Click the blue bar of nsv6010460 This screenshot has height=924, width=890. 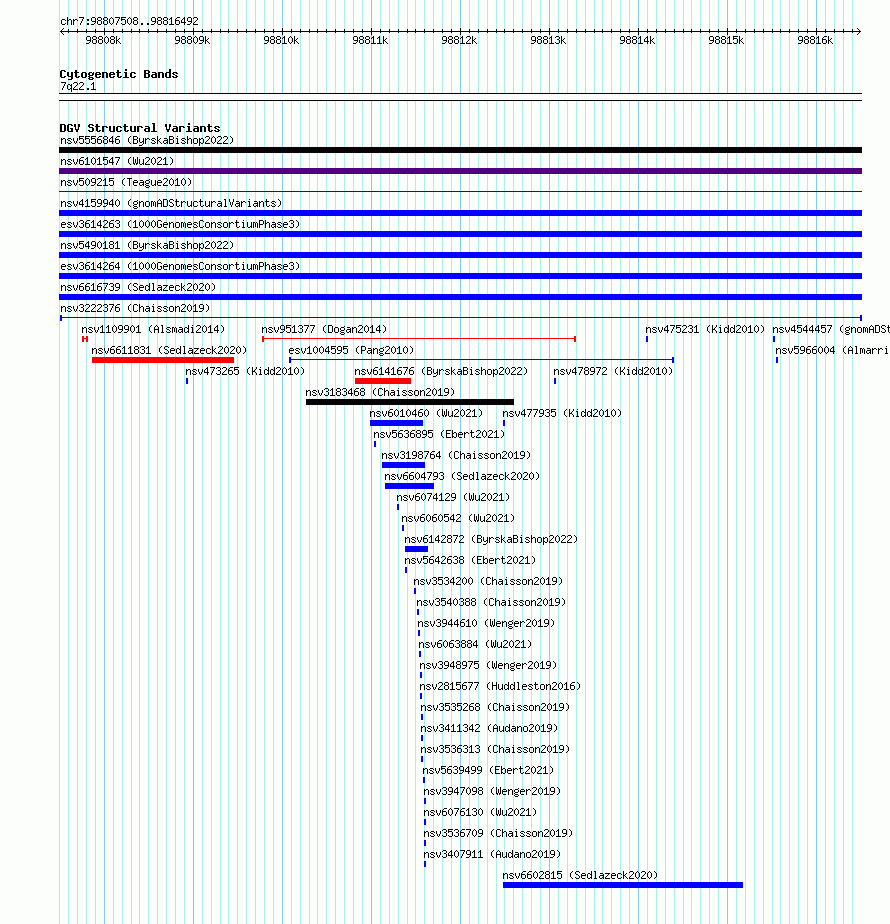(x=396, y=423)
